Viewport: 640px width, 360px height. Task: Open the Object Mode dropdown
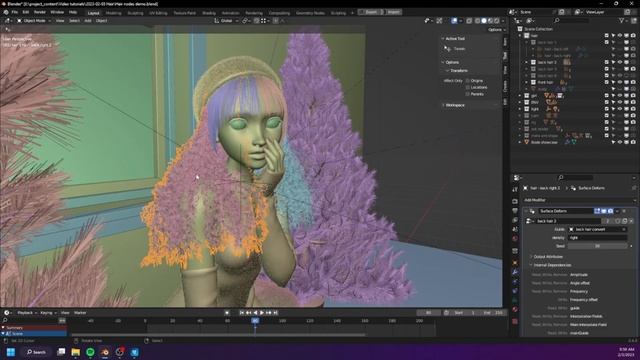tap(34, 21)
